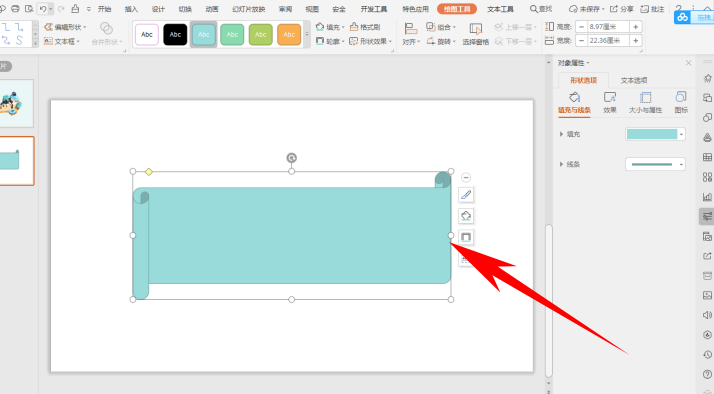Open the chart icon in right sidebar
Screen dimensions: 714x394
point(707,197)
